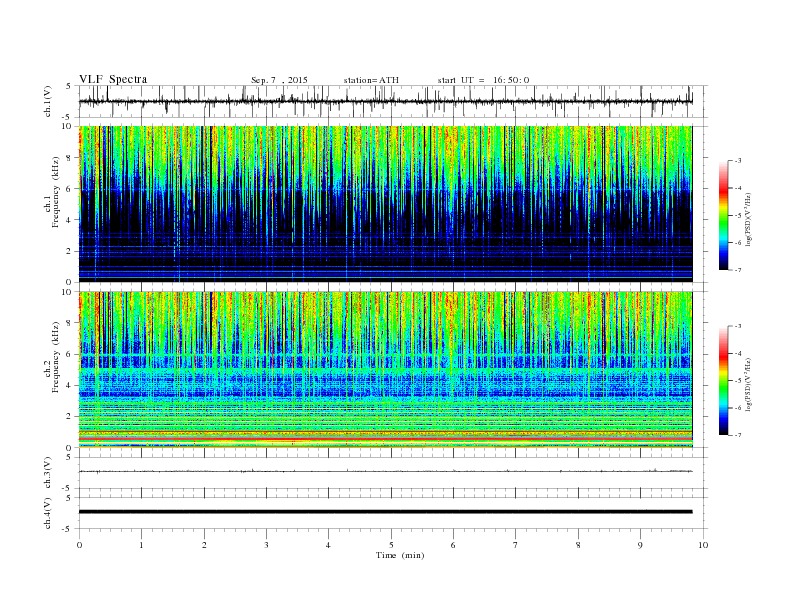
Task: Click the "station=ATH" header label
Action: (371, 80)
